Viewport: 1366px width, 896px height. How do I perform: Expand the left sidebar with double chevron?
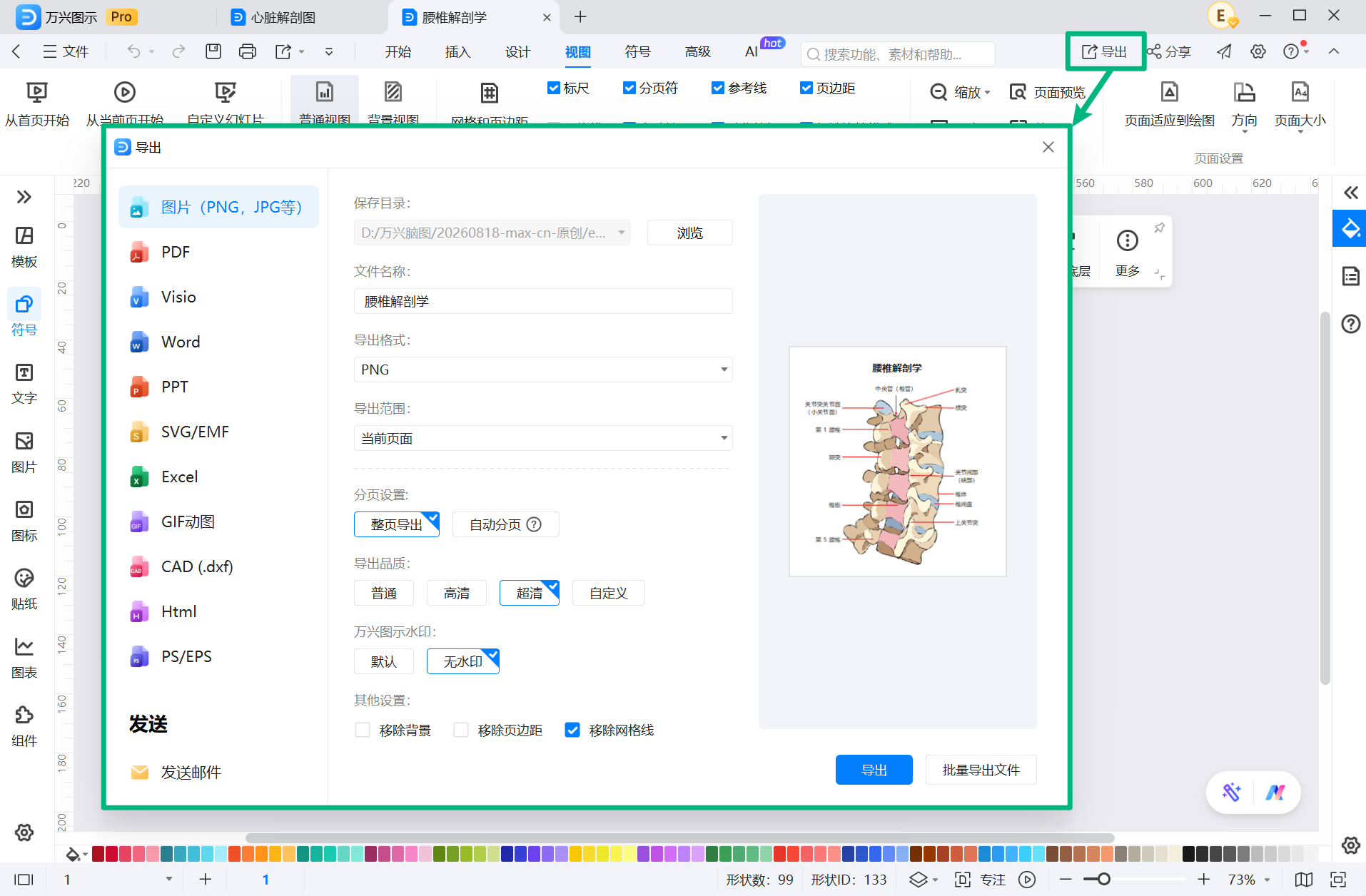pyautogui.click(x=24, y=196)
